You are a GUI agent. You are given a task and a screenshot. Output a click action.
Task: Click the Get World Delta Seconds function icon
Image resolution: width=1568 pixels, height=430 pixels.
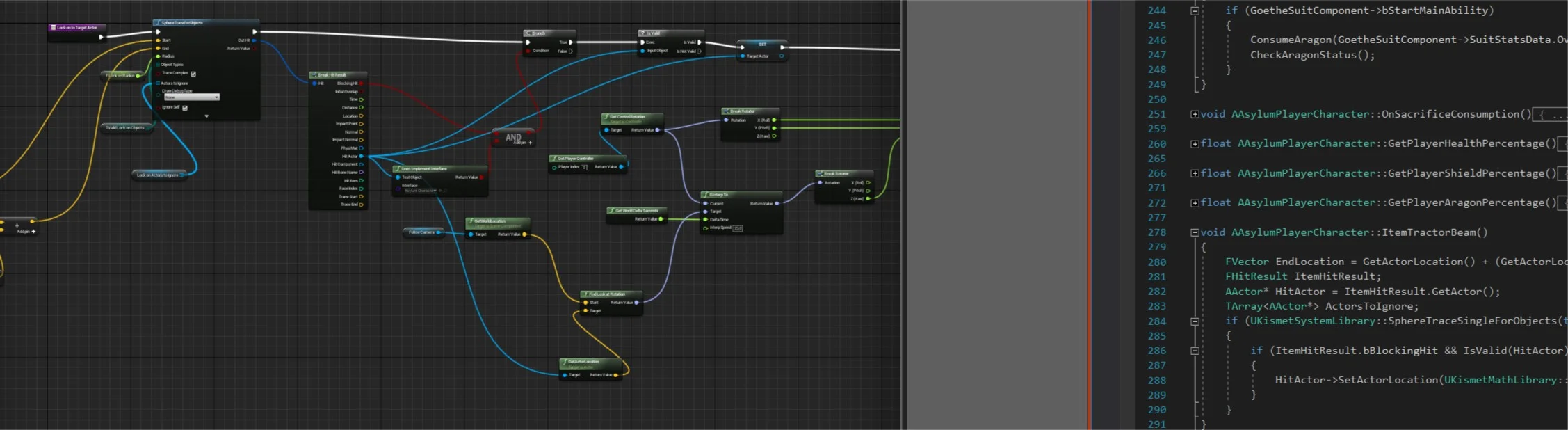coord(612,211)
